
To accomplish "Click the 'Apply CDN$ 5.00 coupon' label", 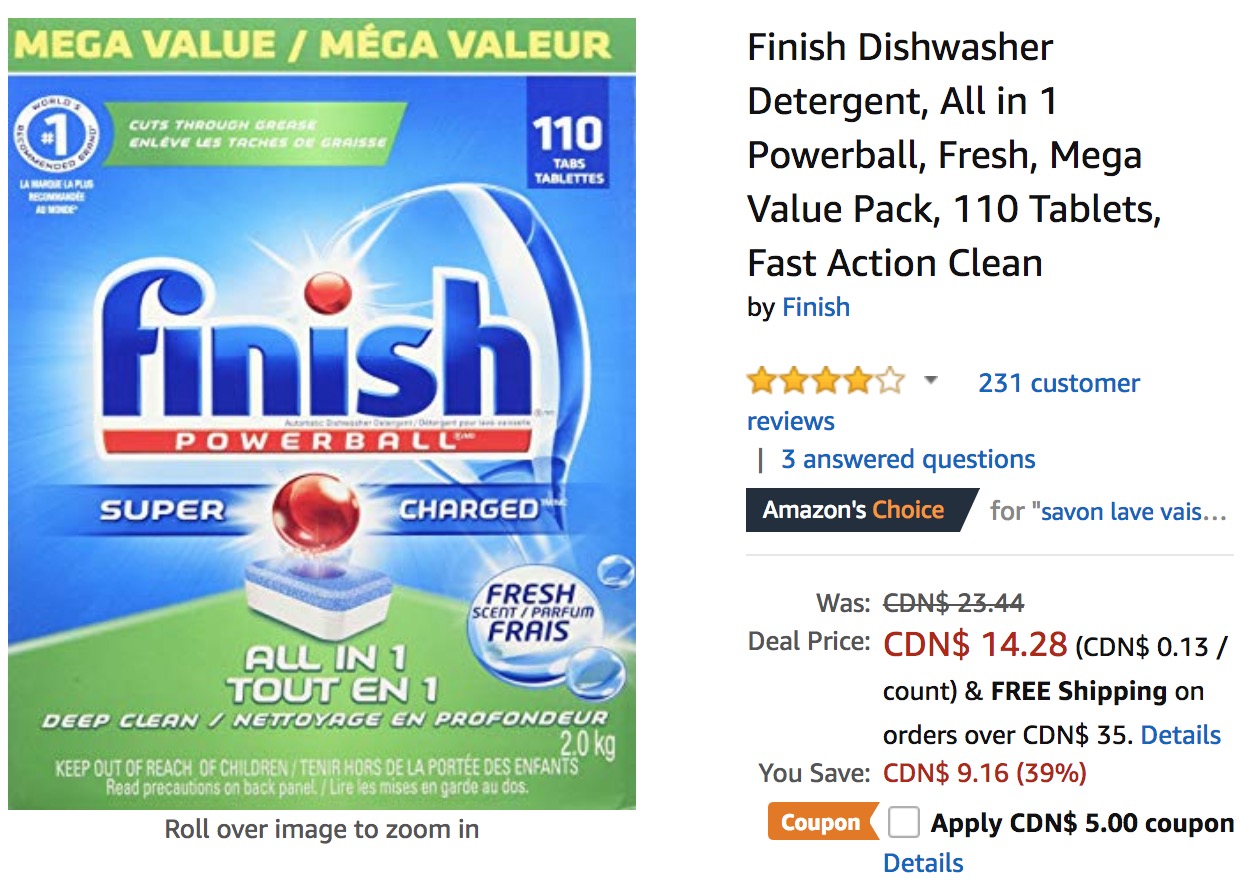I will (1082, 823).
